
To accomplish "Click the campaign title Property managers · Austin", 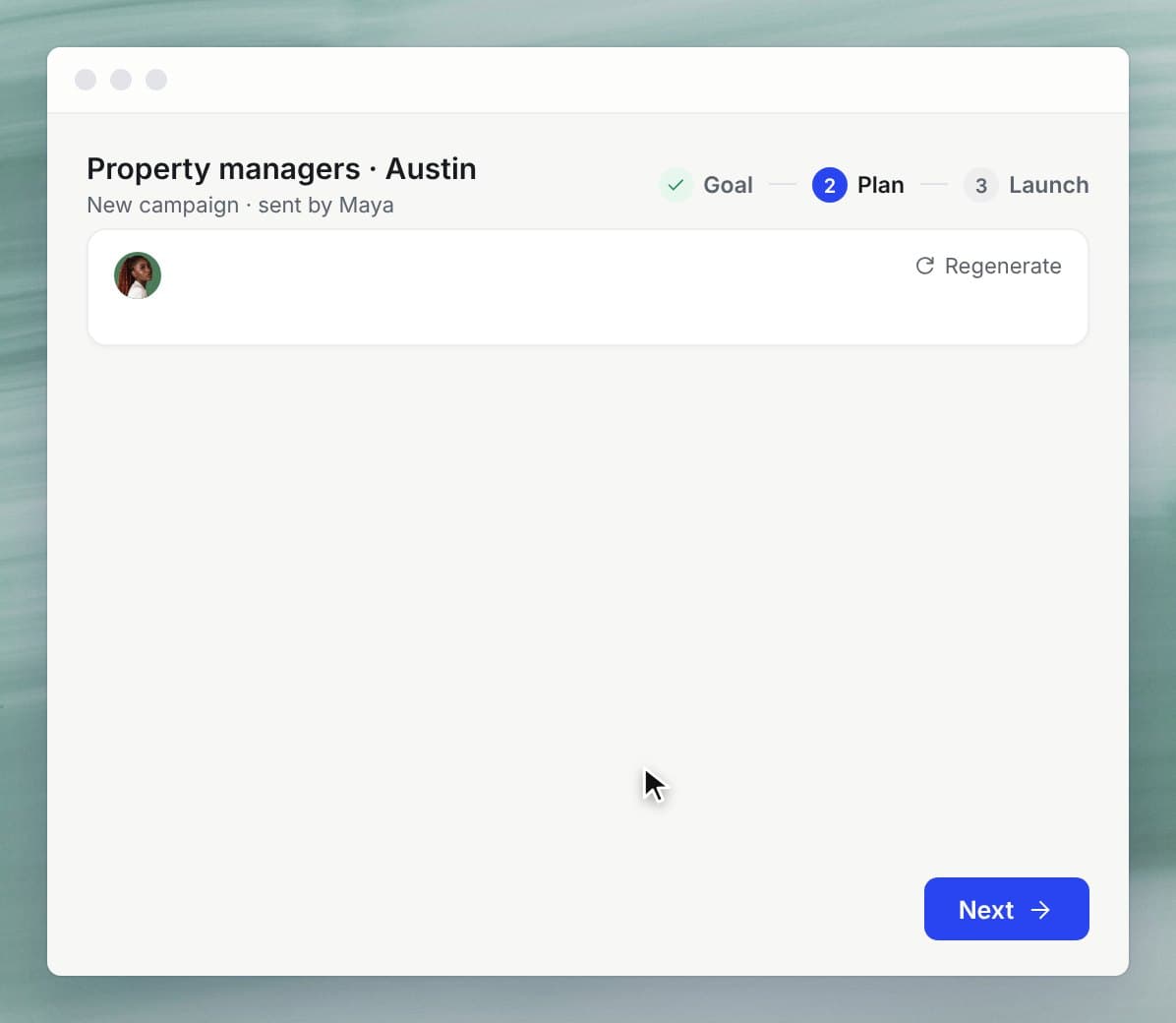I will point(281,169).
